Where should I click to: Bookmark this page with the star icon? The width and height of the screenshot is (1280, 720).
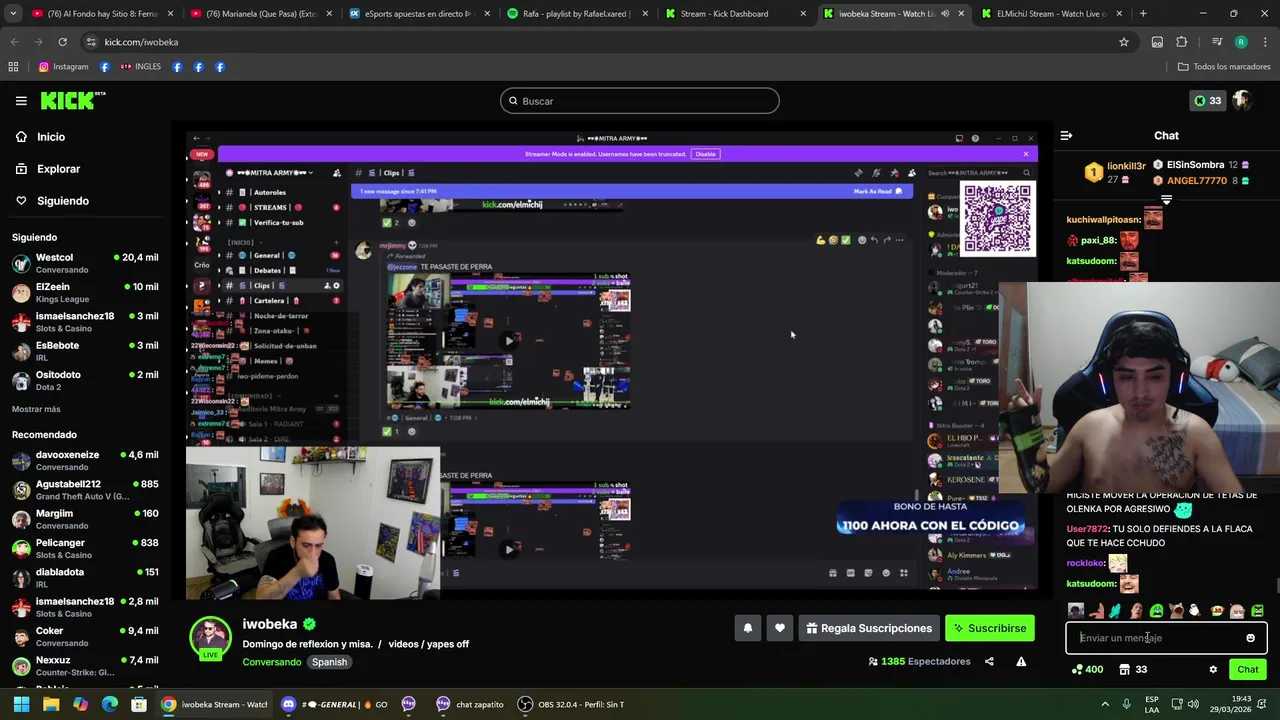click(1124, 42)
